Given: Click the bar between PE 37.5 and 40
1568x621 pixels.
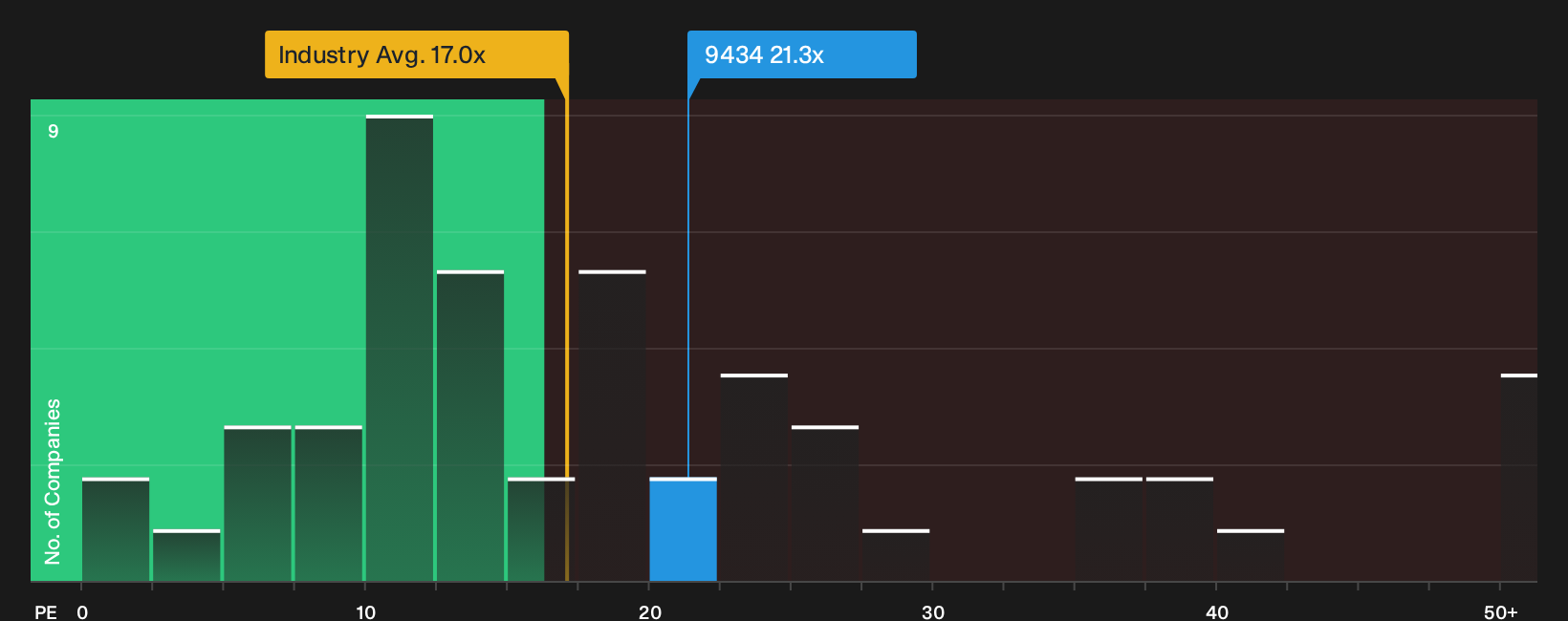Looking at the screenshot, I should click(x=1180, y=529).
